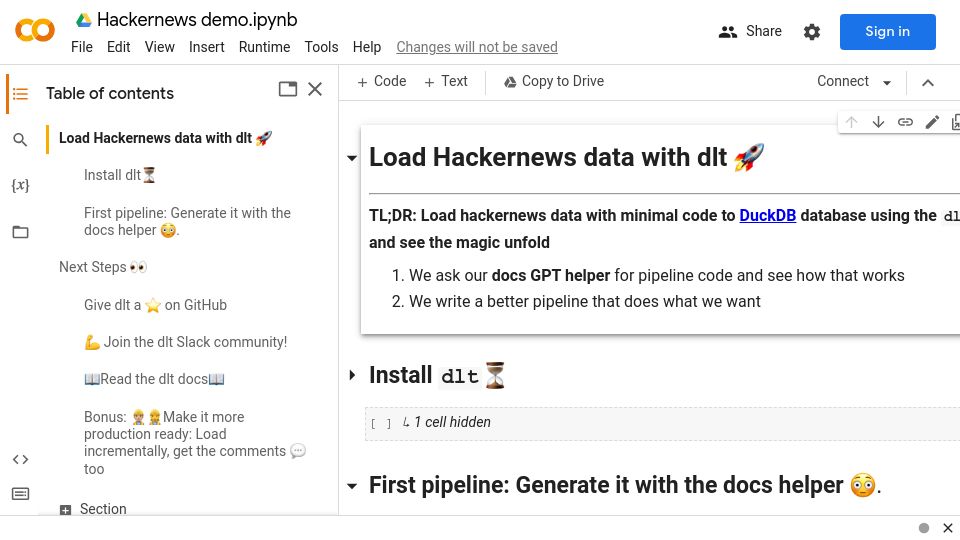Open the View menu
The image size is (960, 540).
159,47
